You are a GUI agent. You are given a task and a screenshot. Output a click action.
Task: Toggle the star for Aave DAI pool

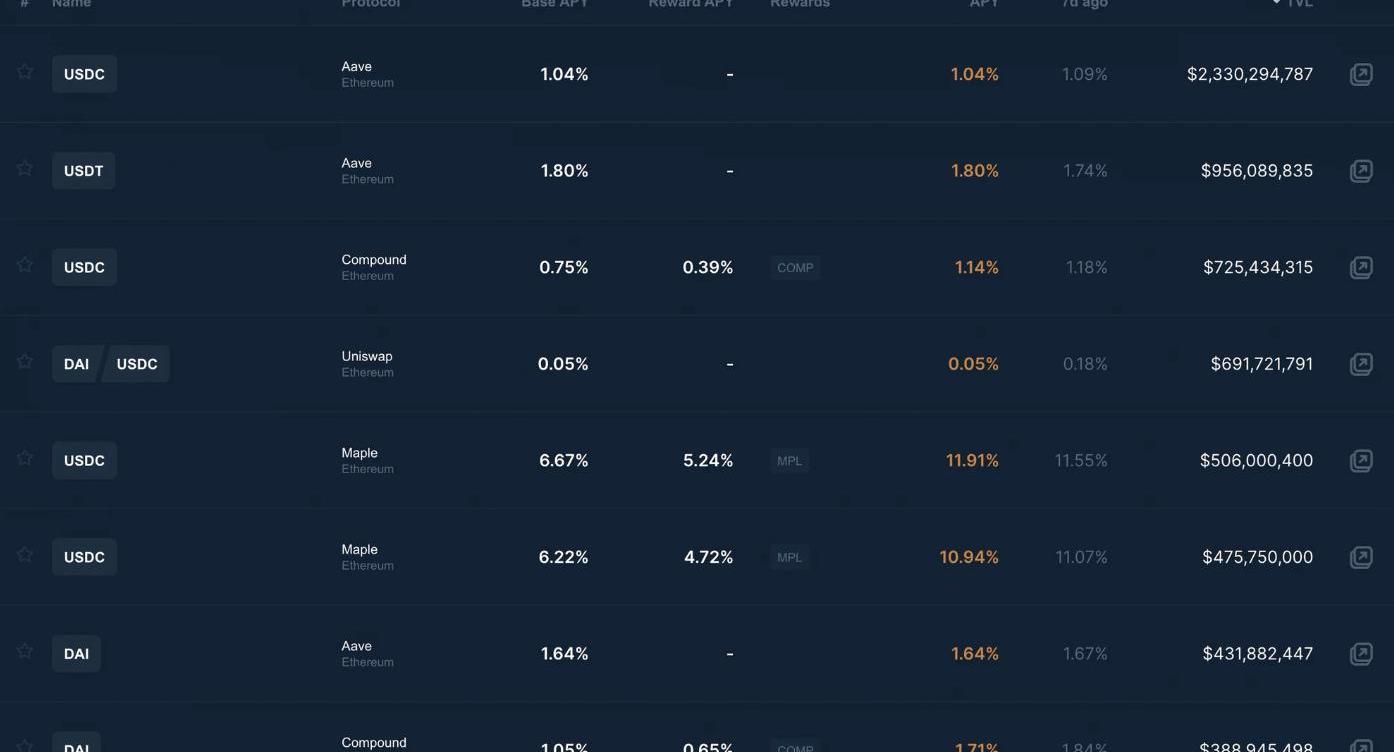point(25,651)
